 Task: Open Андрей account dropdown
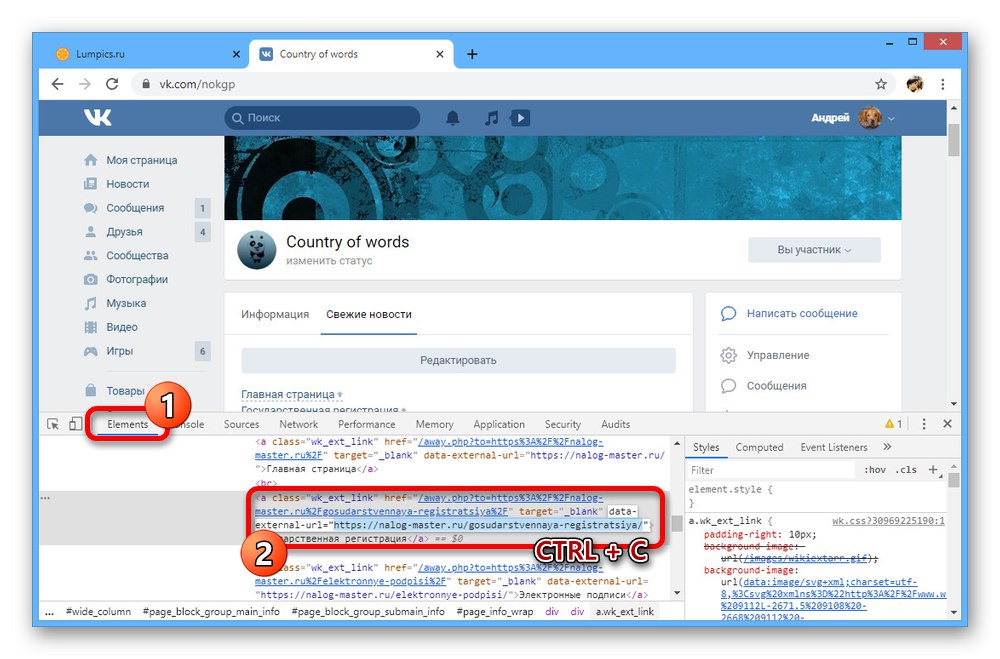pos(853,118)
